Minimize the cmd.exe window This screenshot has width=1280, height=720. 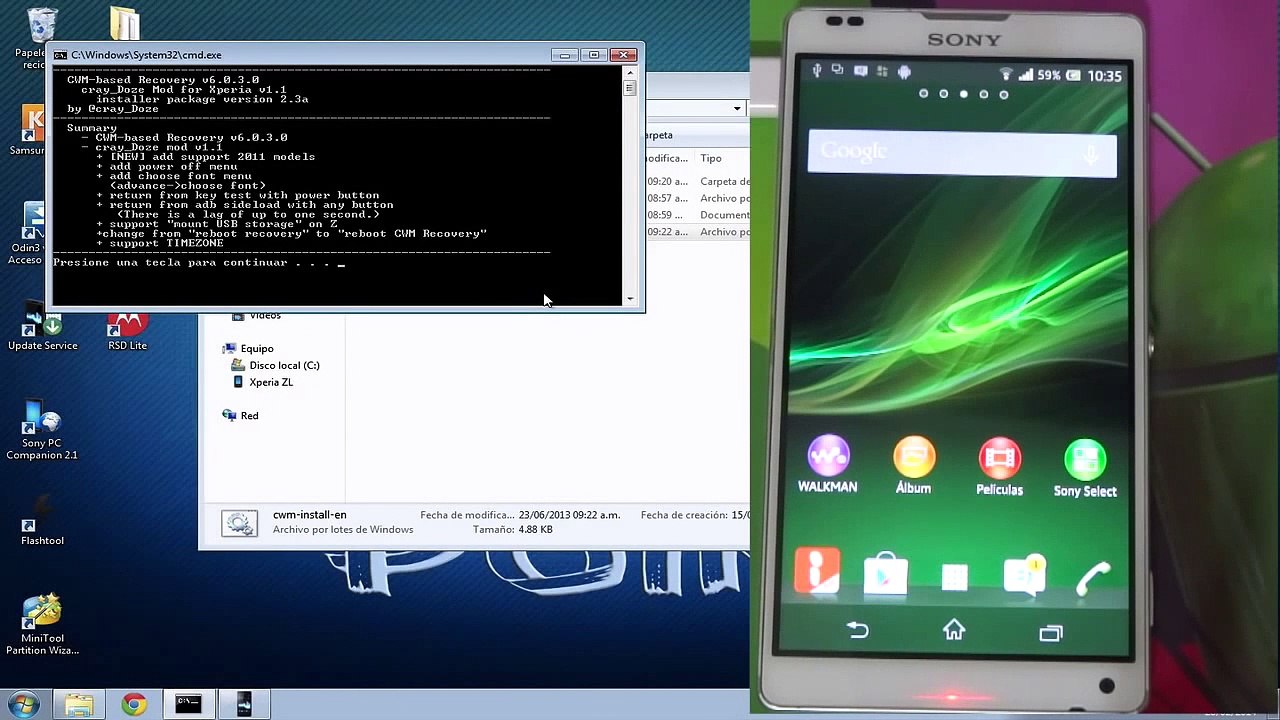(x=564, y=55)
